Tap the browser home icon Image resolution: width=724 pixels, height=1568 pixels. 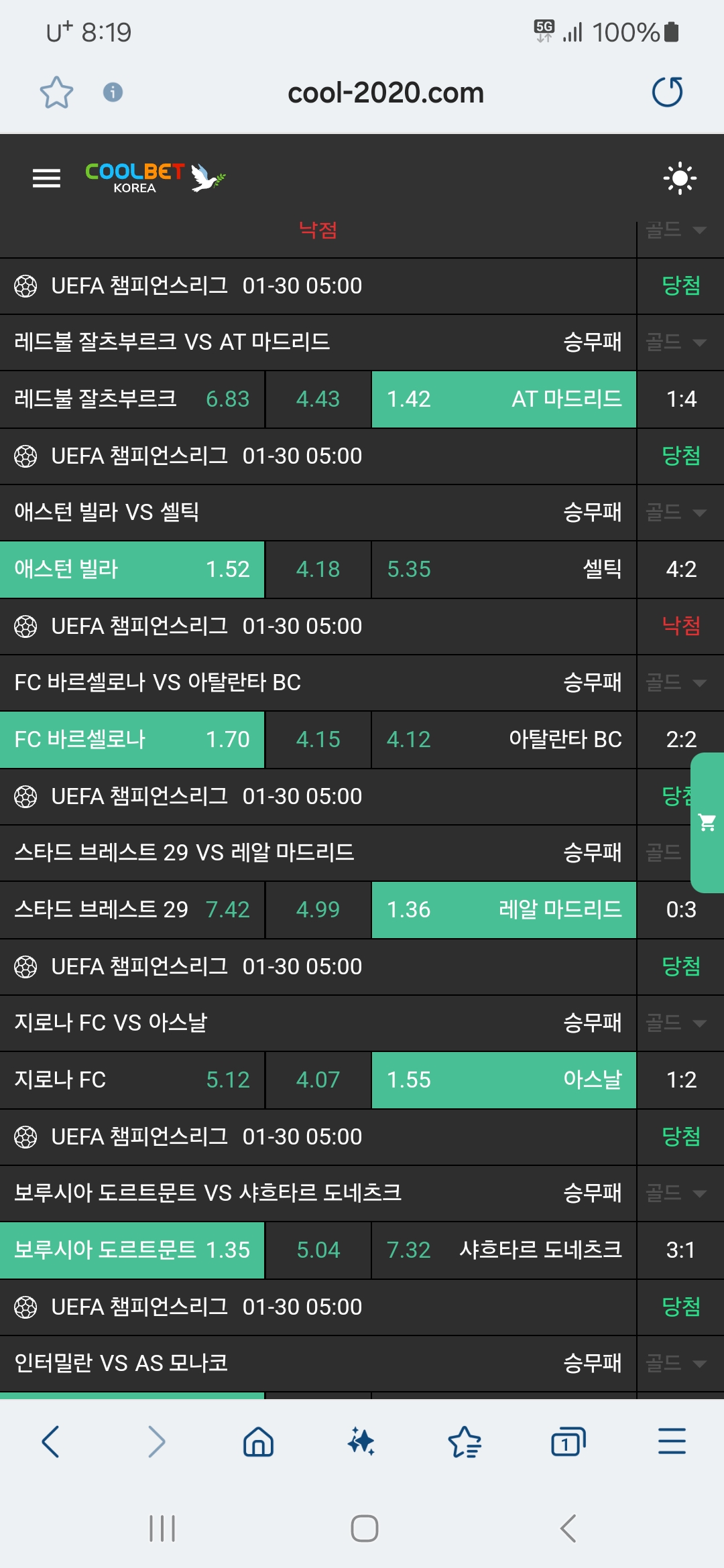258,1441
